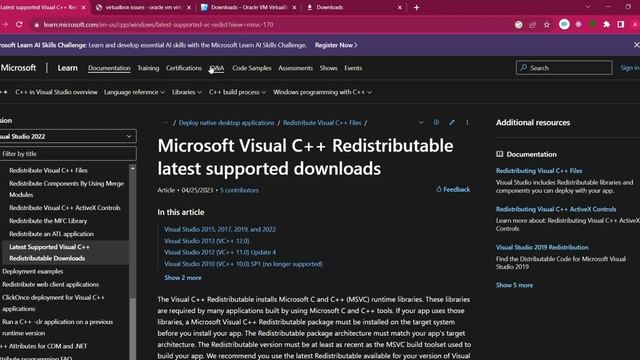Open the Visual Studio 2022 version dropdown
Image resolution: width=640 pixels, height=360 pixels.
pyautogui.click(x=67, y=136)
